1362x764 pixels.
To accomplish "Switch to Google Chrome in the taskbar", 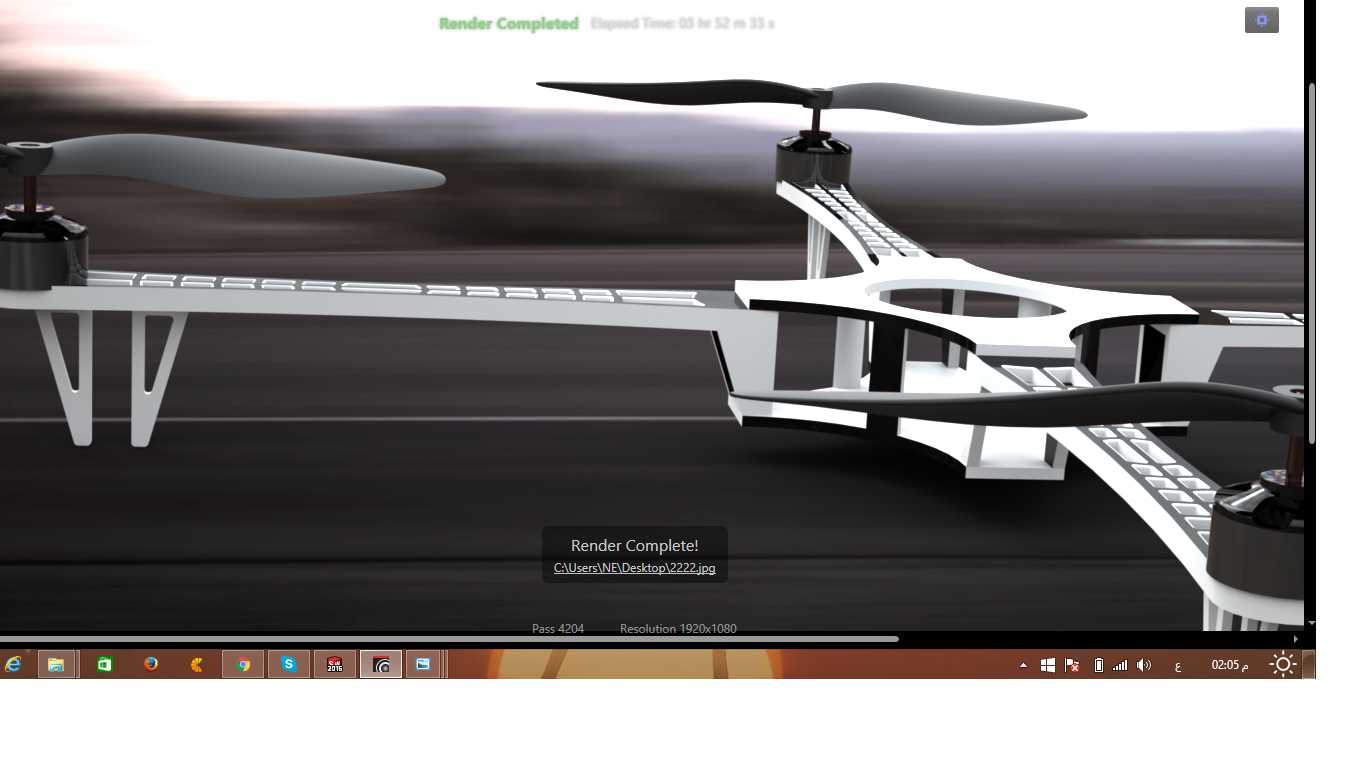I will click(243, 664).
